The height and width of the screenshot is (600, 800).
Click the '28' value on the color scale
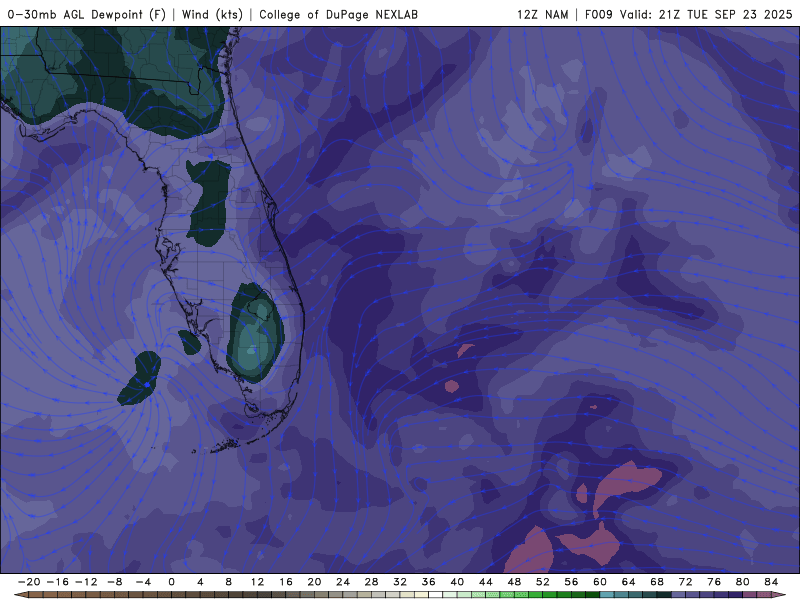click(371, 582)
